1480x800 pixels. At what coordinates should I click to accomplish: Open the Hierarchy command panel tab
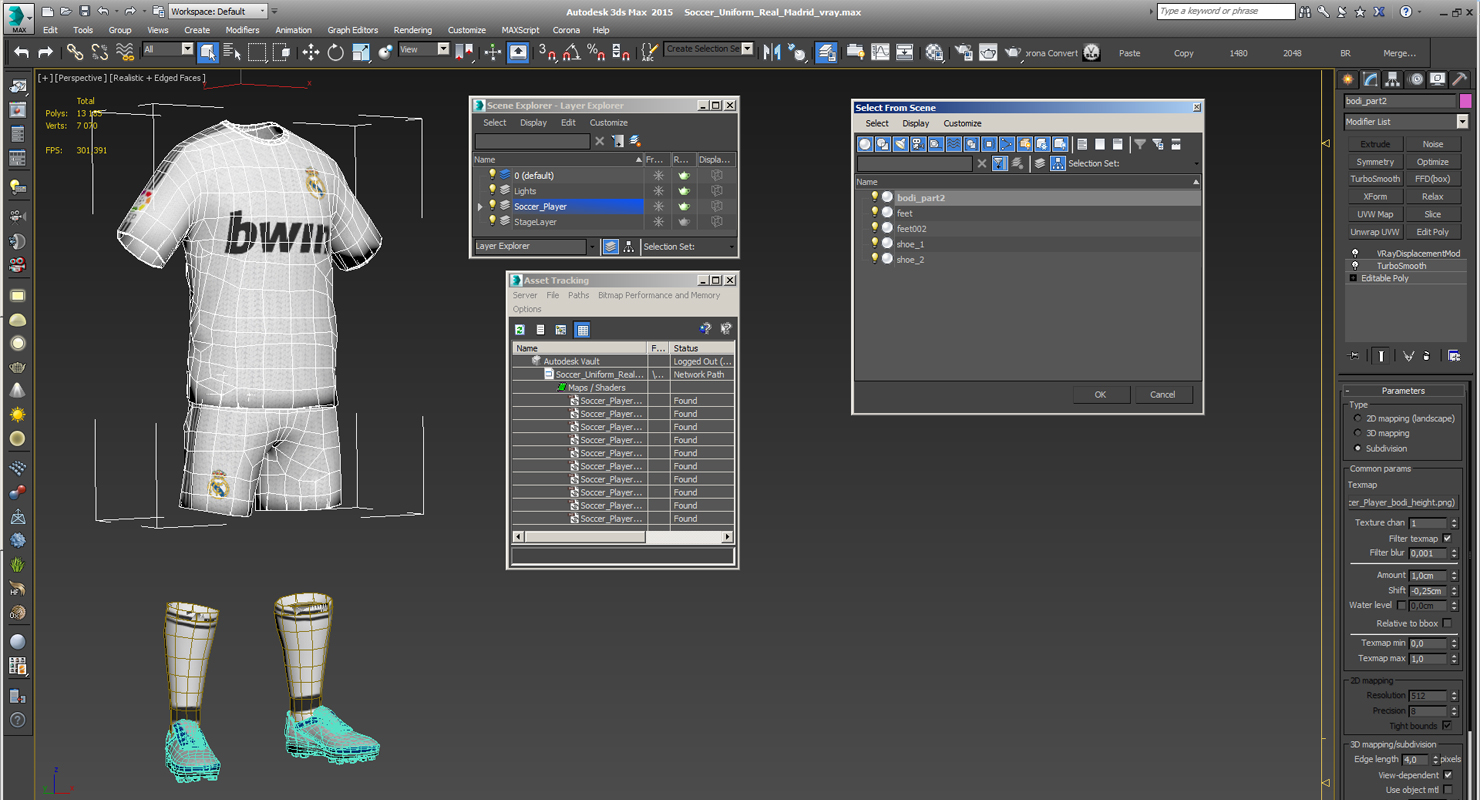(1392, 79)
